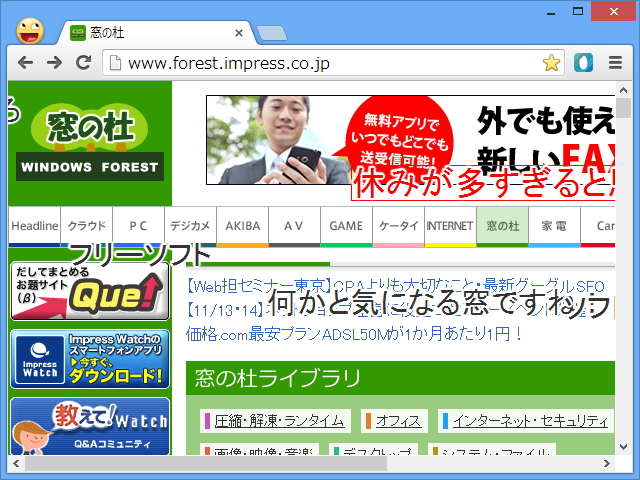Go to the Headline navigation item
The height and width of the screenshot is (480, 640).
[34, 227]
